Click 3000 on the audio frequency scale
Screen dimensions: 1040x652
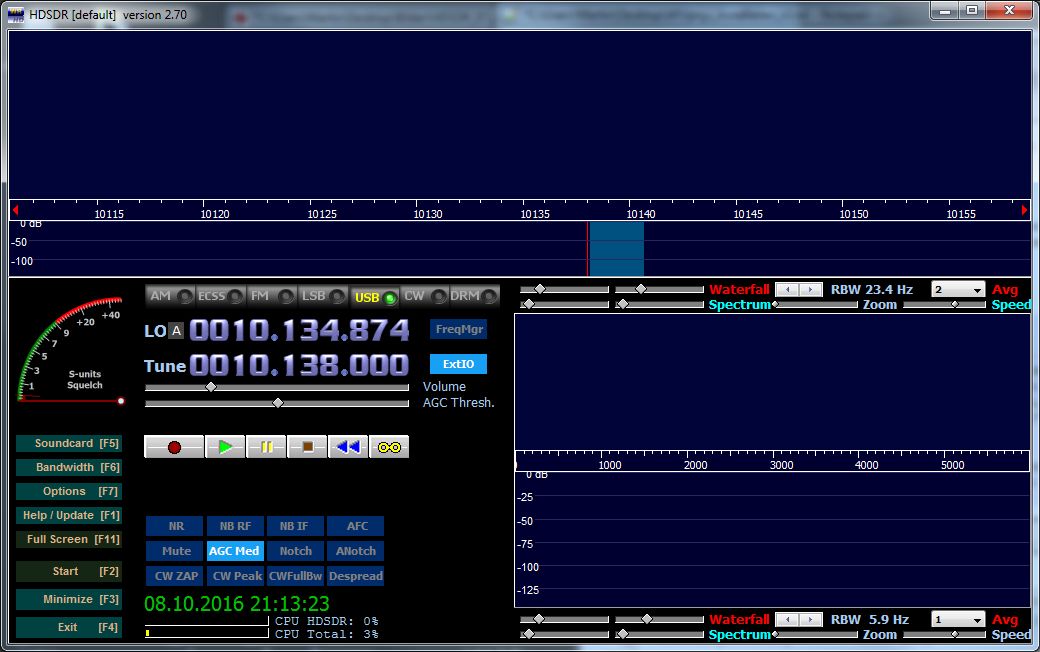point(781,465)
